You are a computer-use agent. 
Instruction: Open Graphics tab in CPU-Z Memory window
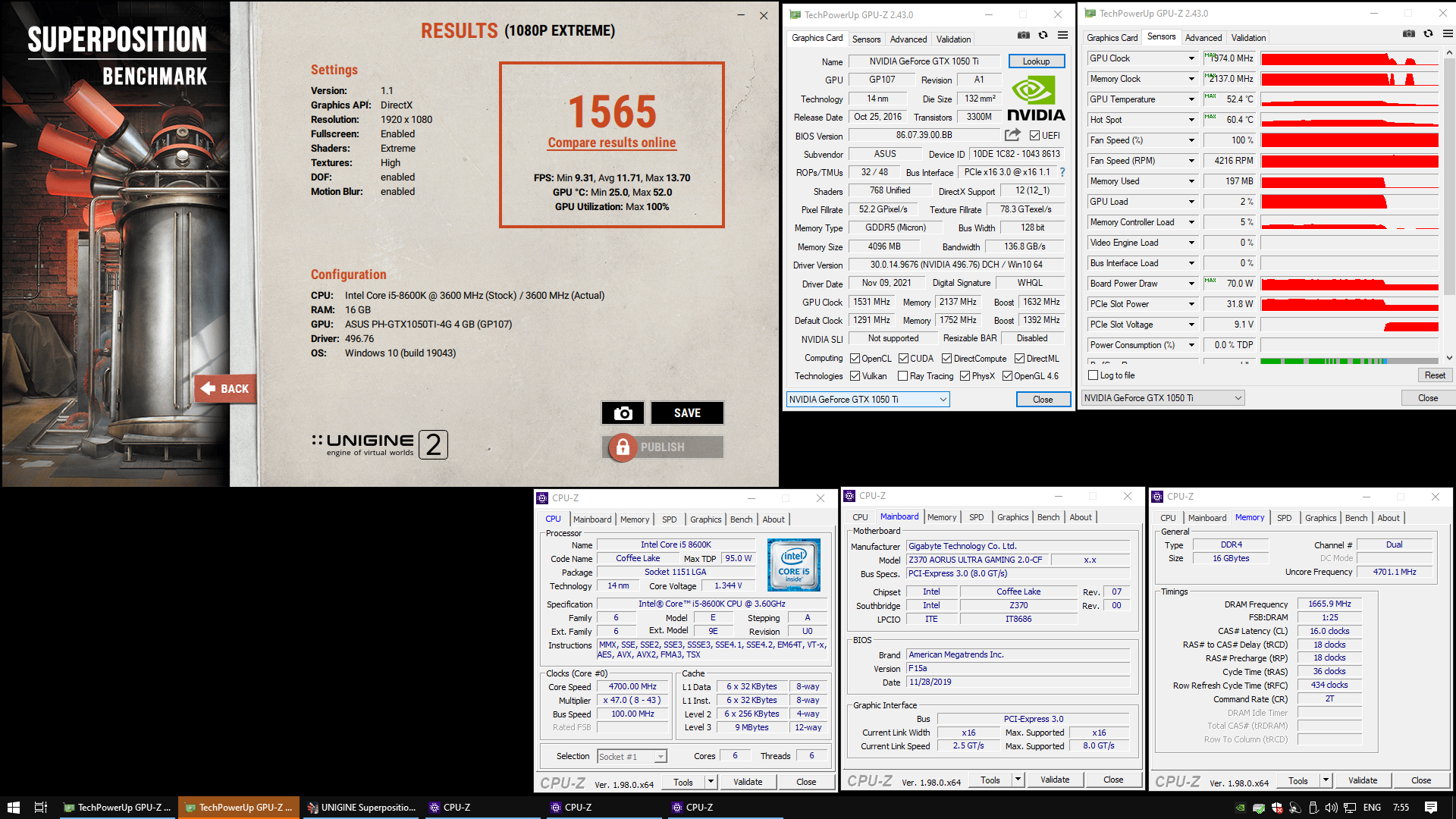coord(1320,518)
